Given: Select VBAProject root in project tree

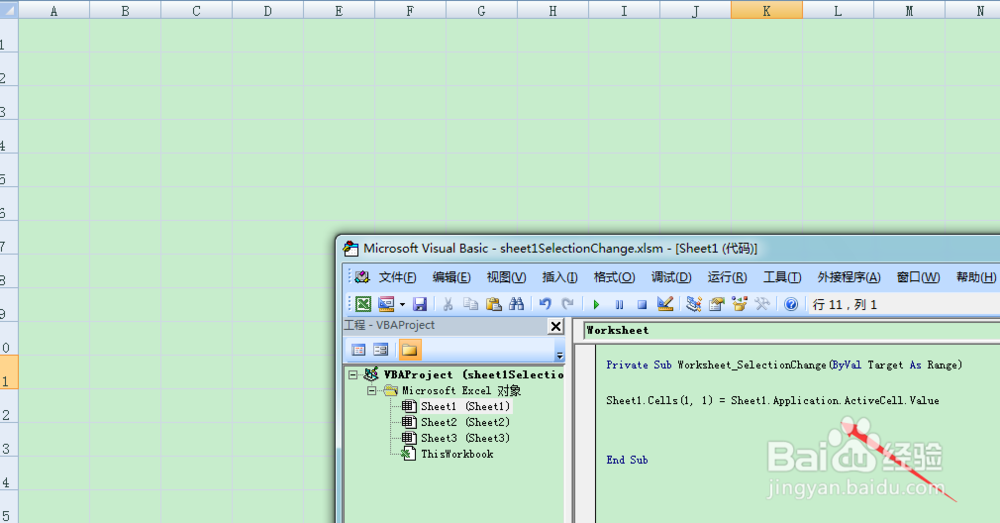Looking at the screenshot, I should click(473, 374).
